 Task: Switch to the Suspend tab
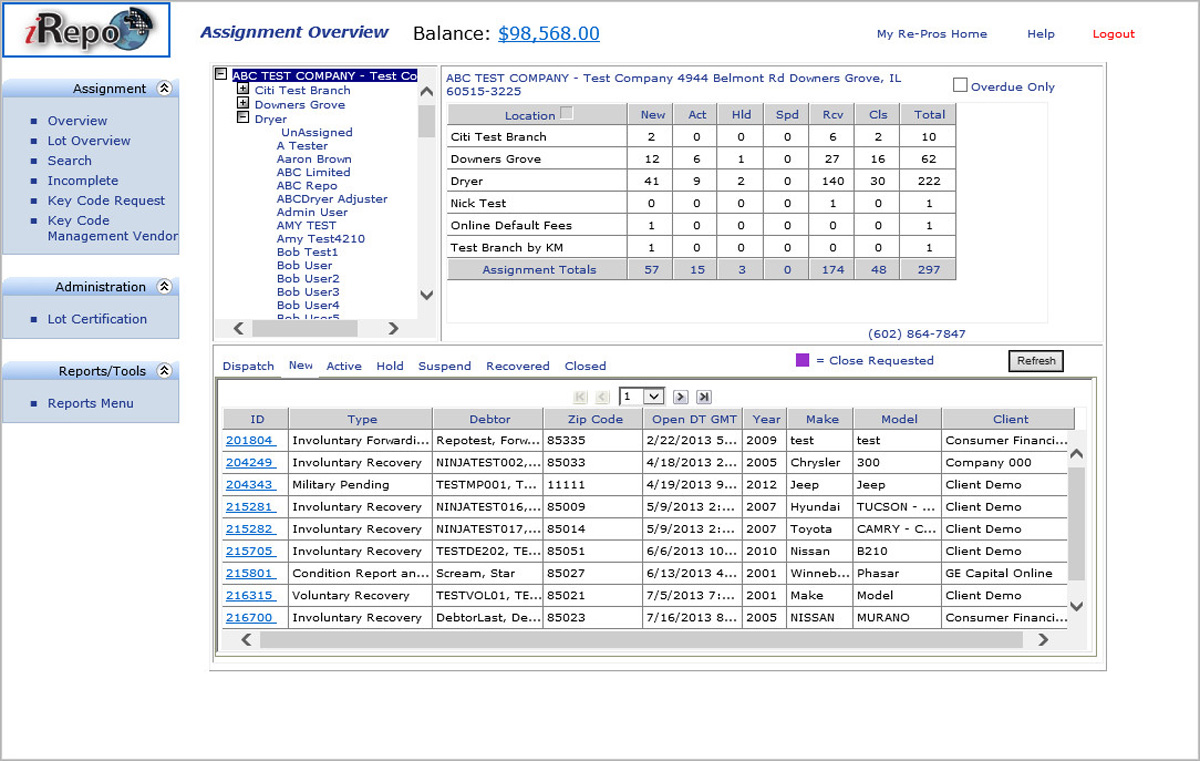click(x=445, y=366)
